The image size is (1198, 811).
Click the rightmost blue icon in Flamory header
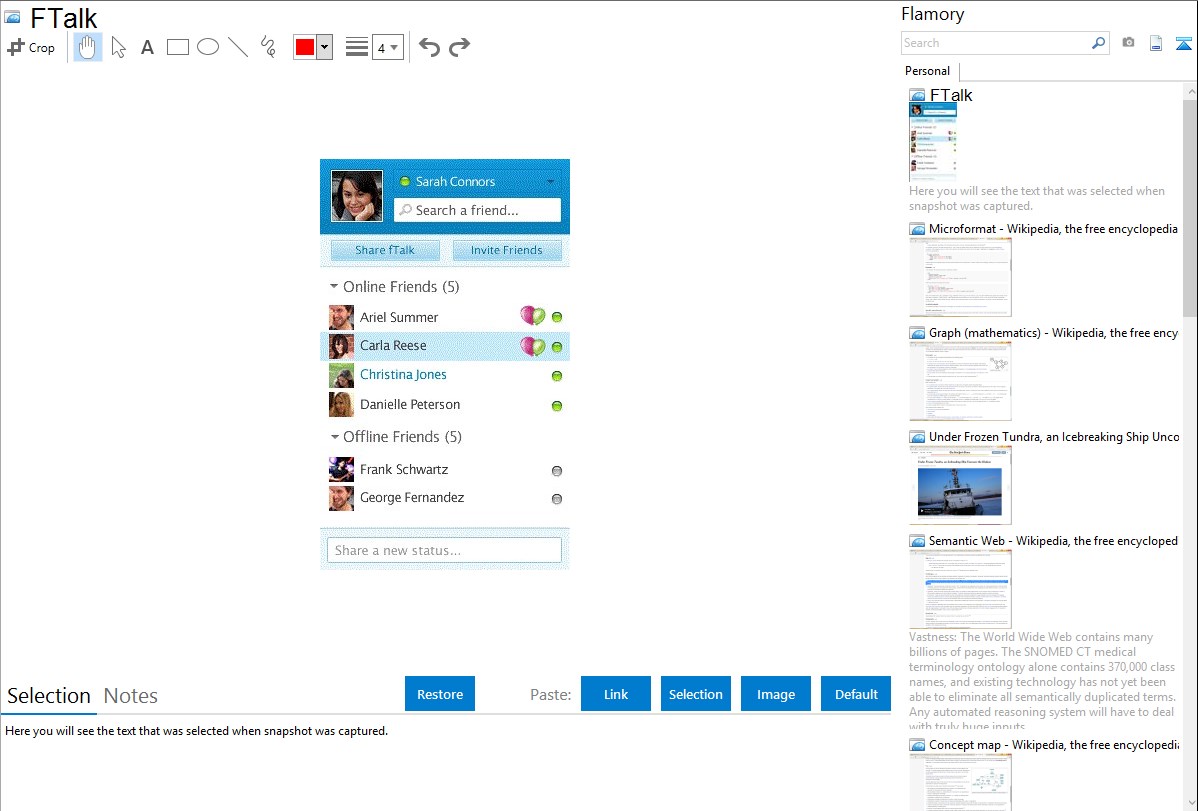(x=1183, y=43)
